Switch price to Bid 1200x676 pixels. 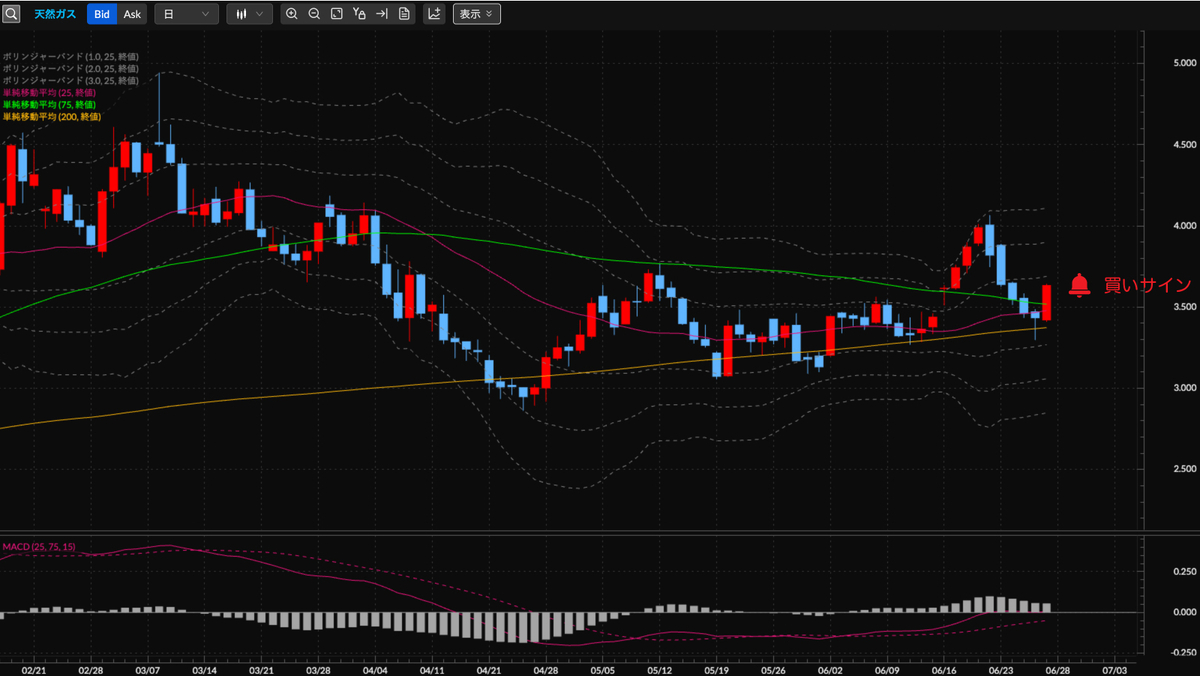(x=102, y=14)
